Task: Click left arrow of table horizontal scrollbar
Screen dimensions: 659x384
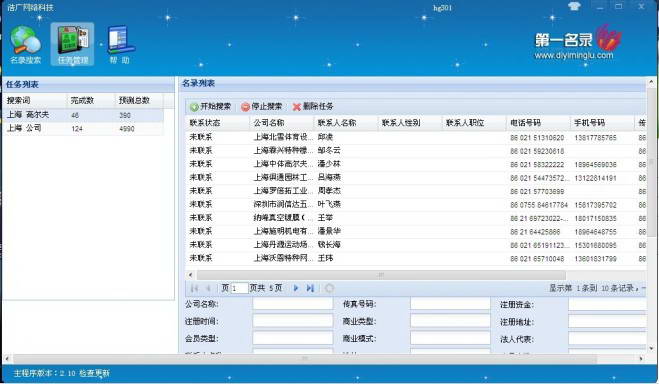Action: pyautogui.click(x=190, y=275)
